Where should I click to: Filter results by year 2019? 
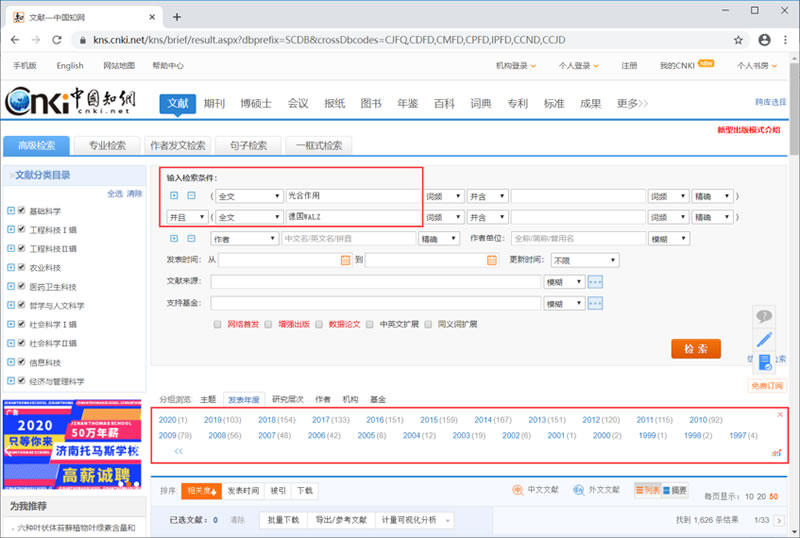click(223, 420)
